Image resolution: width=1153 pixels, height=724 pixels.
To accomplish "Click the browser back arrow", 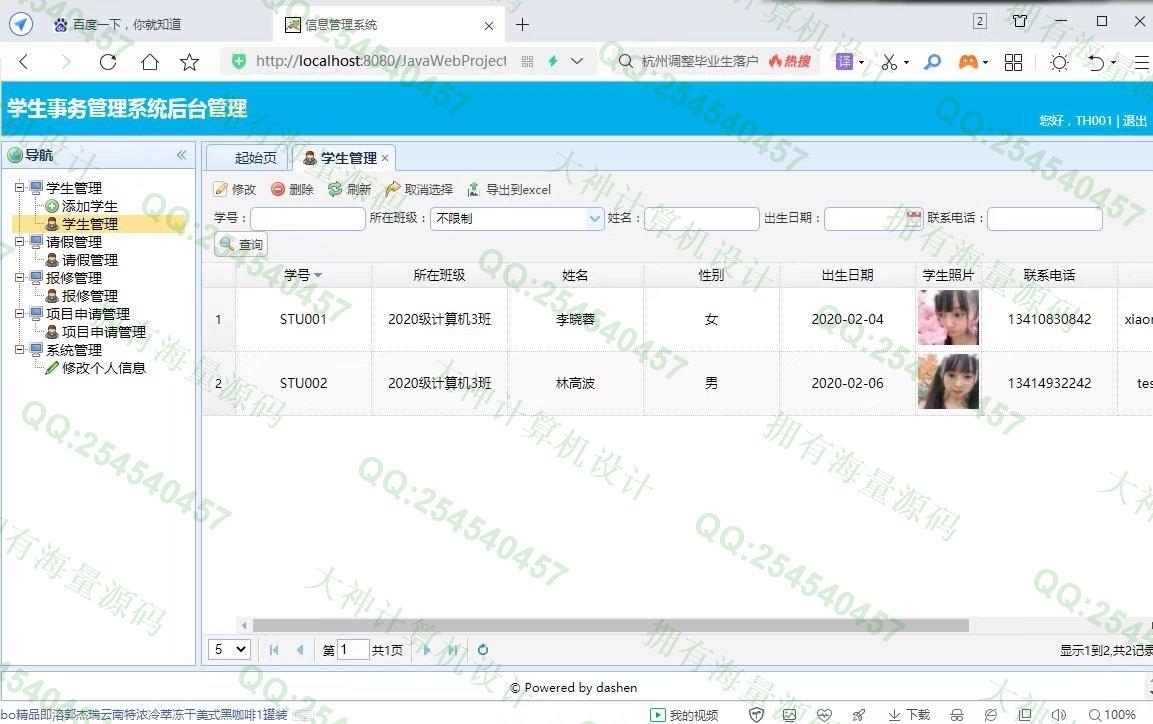I will (24, 62).
